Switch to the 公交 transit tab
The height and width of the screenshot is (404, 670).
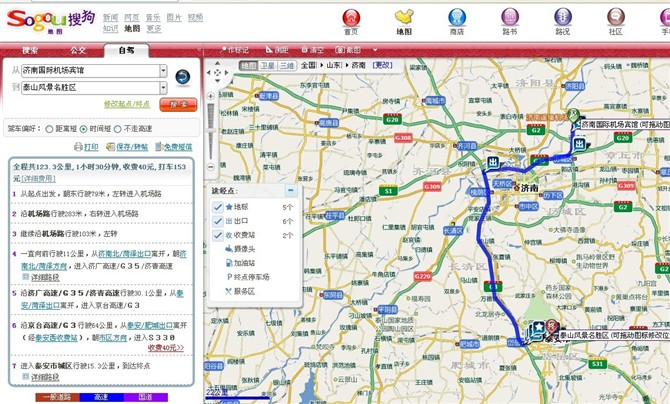coord(78,50)
